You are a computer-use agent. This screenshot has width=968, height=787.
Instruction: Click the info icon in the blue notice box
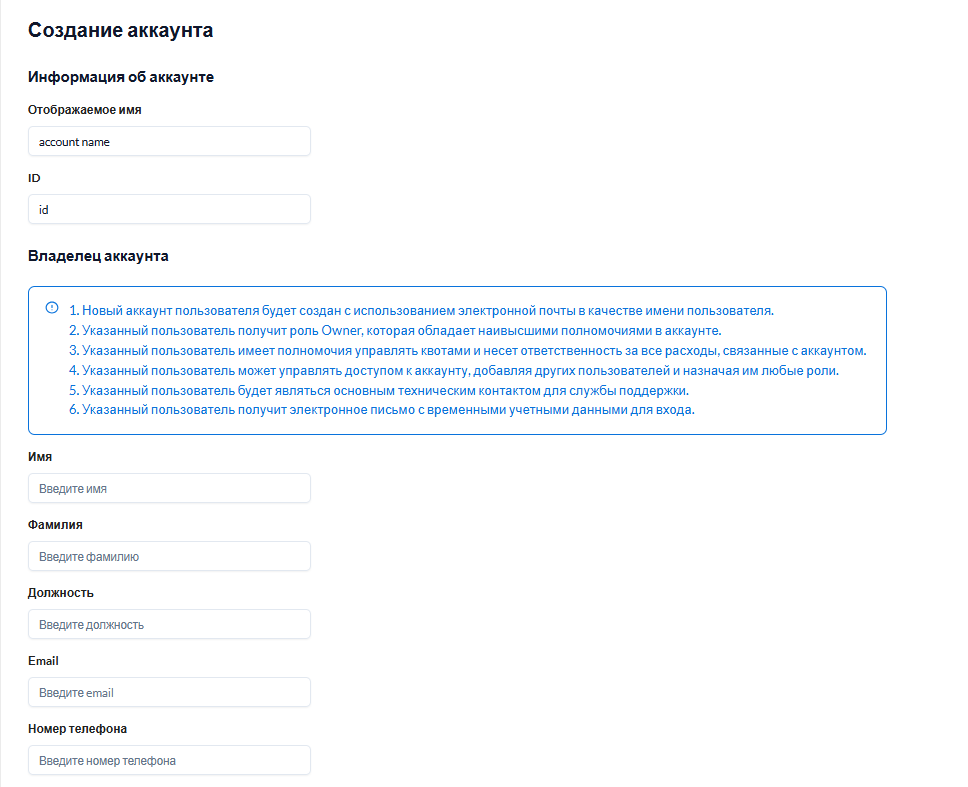pyautogui.click(x=52, y=307)
